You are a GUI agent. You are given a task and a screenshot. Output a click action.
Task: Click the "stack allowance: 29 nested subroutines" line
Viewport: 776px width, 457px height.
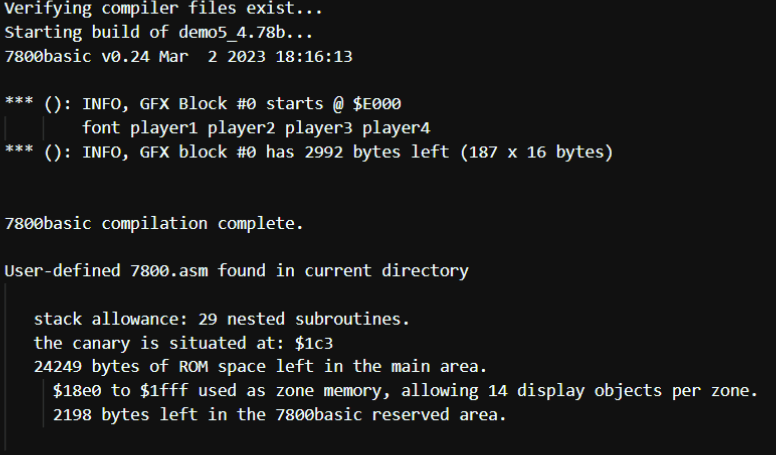click(x=222, y=319)
